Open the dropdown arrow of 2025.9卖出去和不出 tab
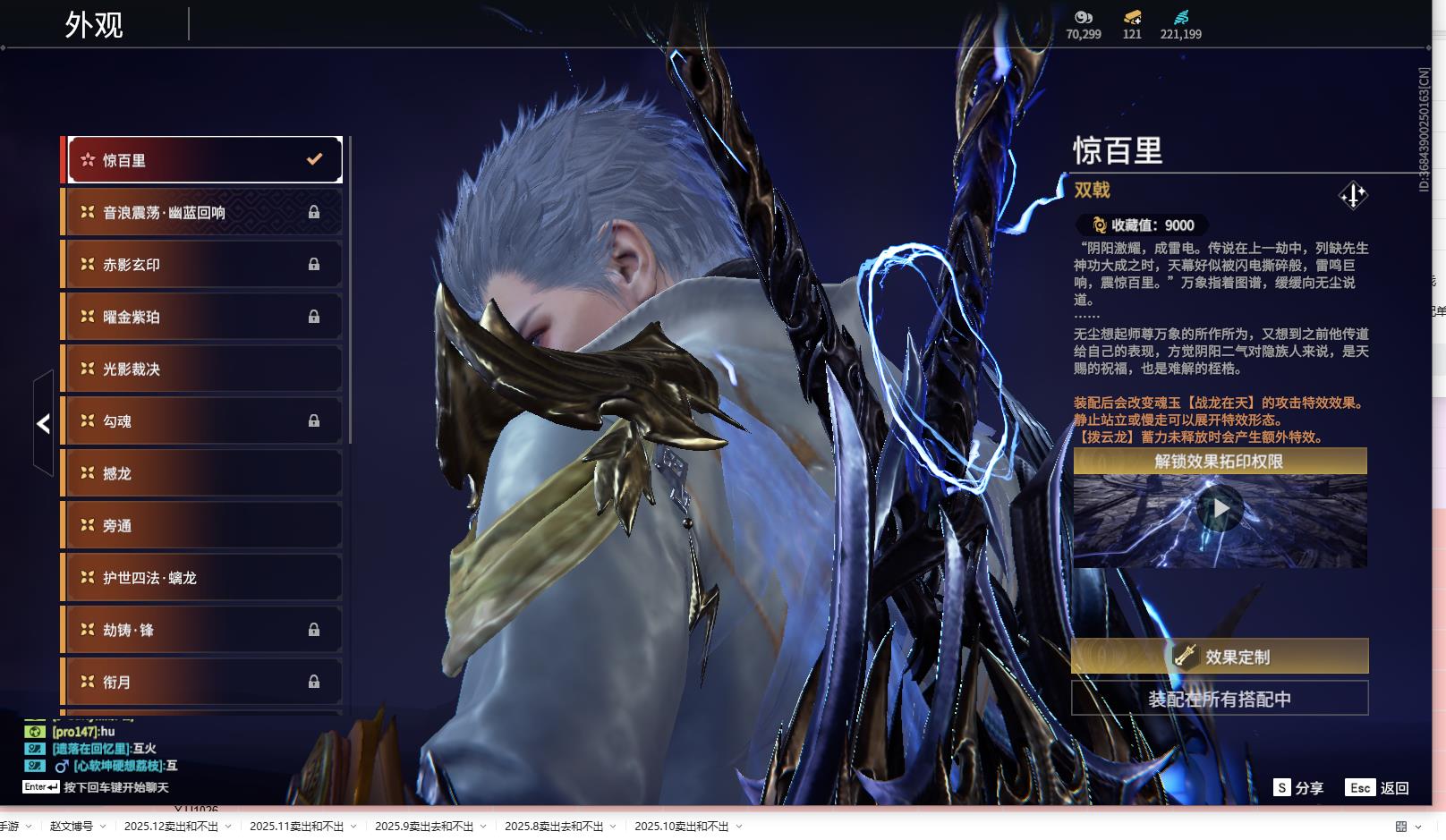 point(483,827)
